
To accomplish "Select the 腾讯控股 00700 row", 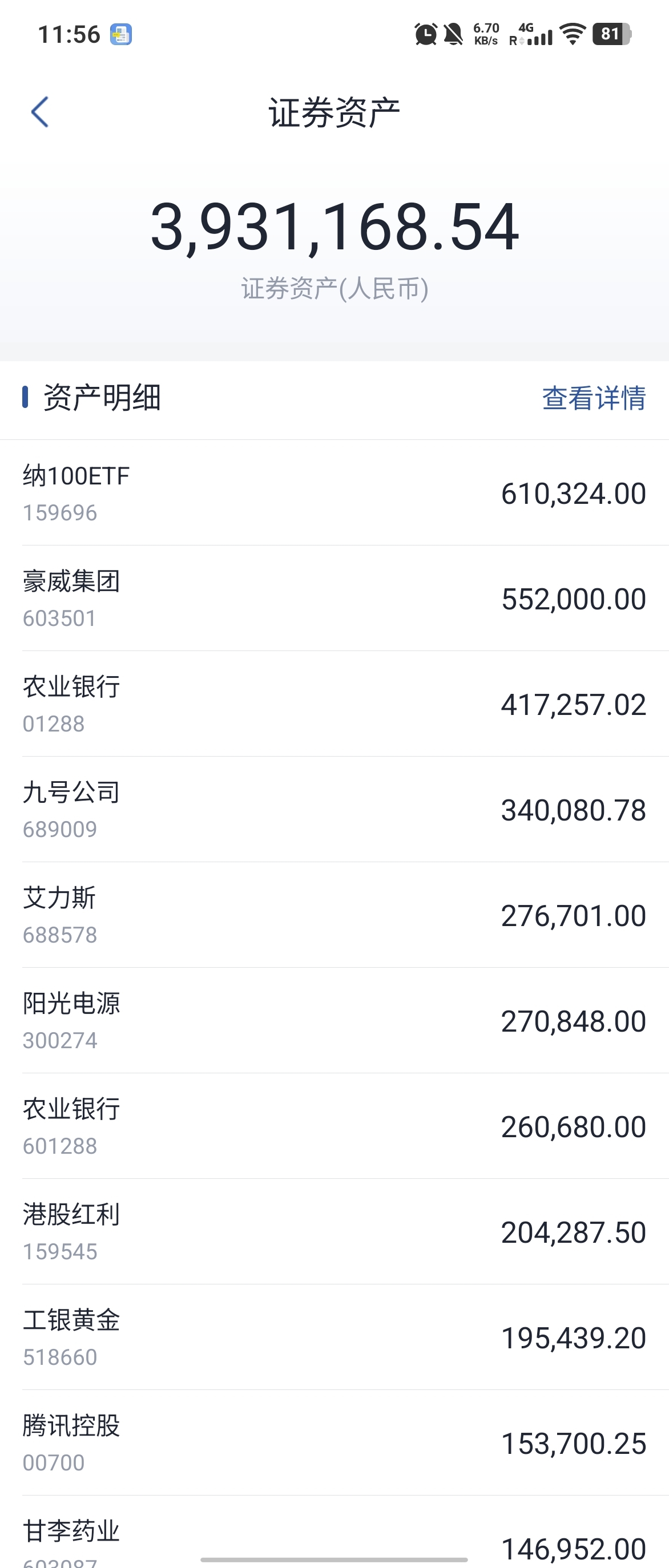I will (334, 1442).
